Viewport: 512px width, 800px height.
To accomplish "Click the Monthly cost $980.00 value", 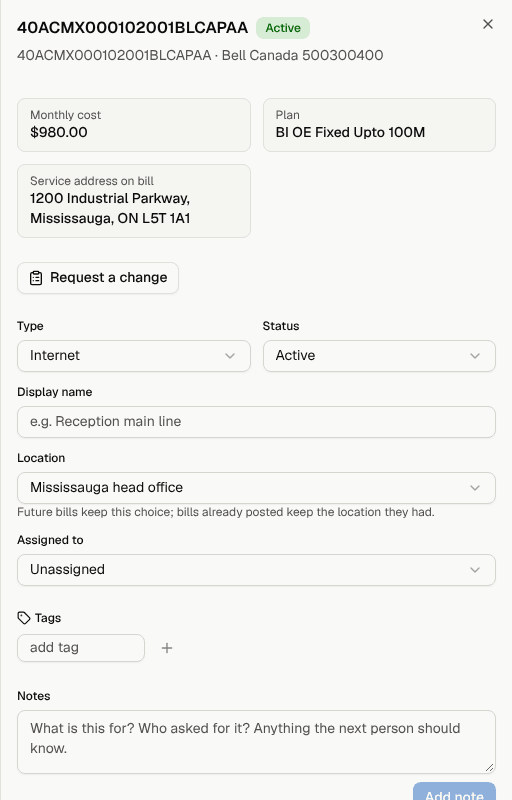I will point(59,132).
